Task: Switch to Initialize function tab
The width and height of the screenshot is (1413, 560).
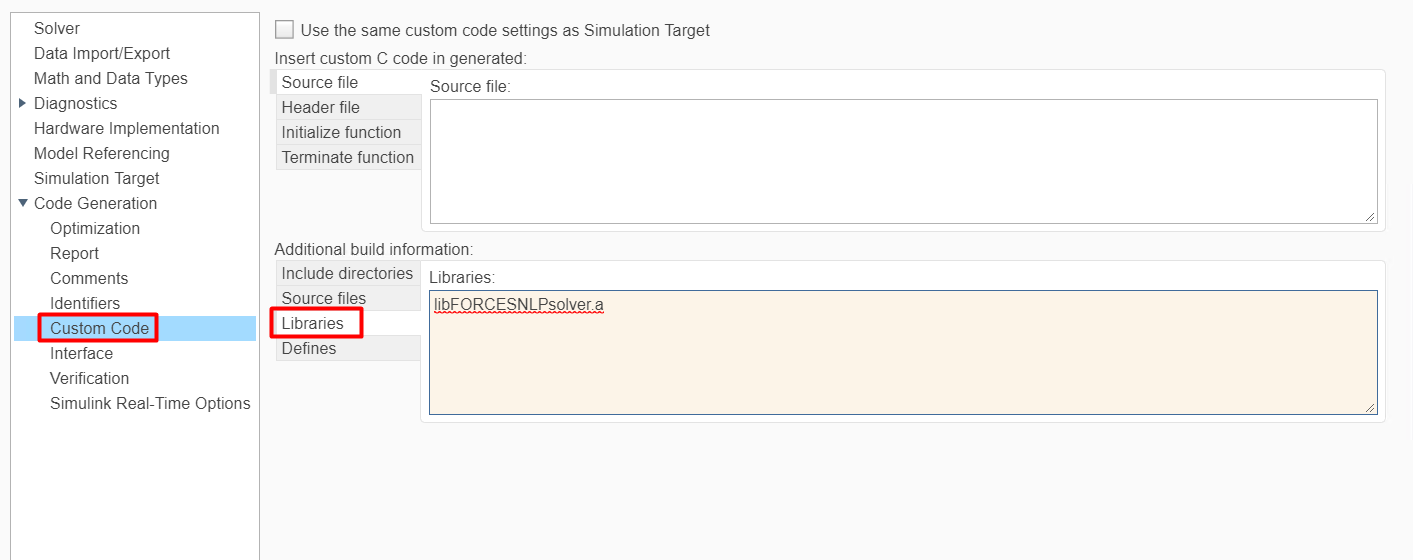Action: point(341,132)
